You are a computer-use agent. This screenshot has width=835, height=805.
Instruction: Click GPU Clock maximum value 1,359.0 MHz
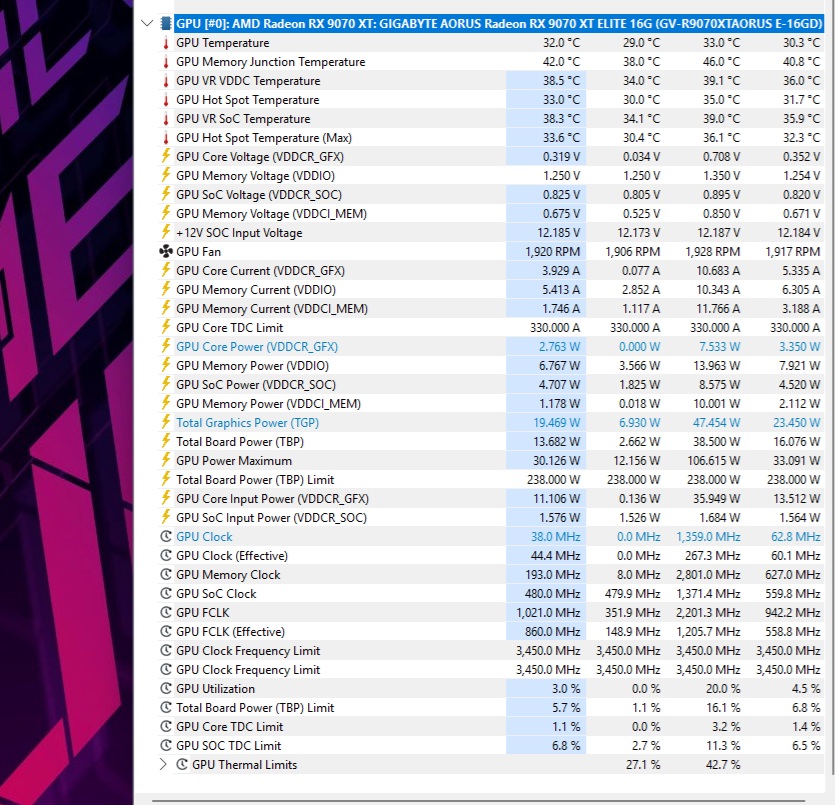708,537
